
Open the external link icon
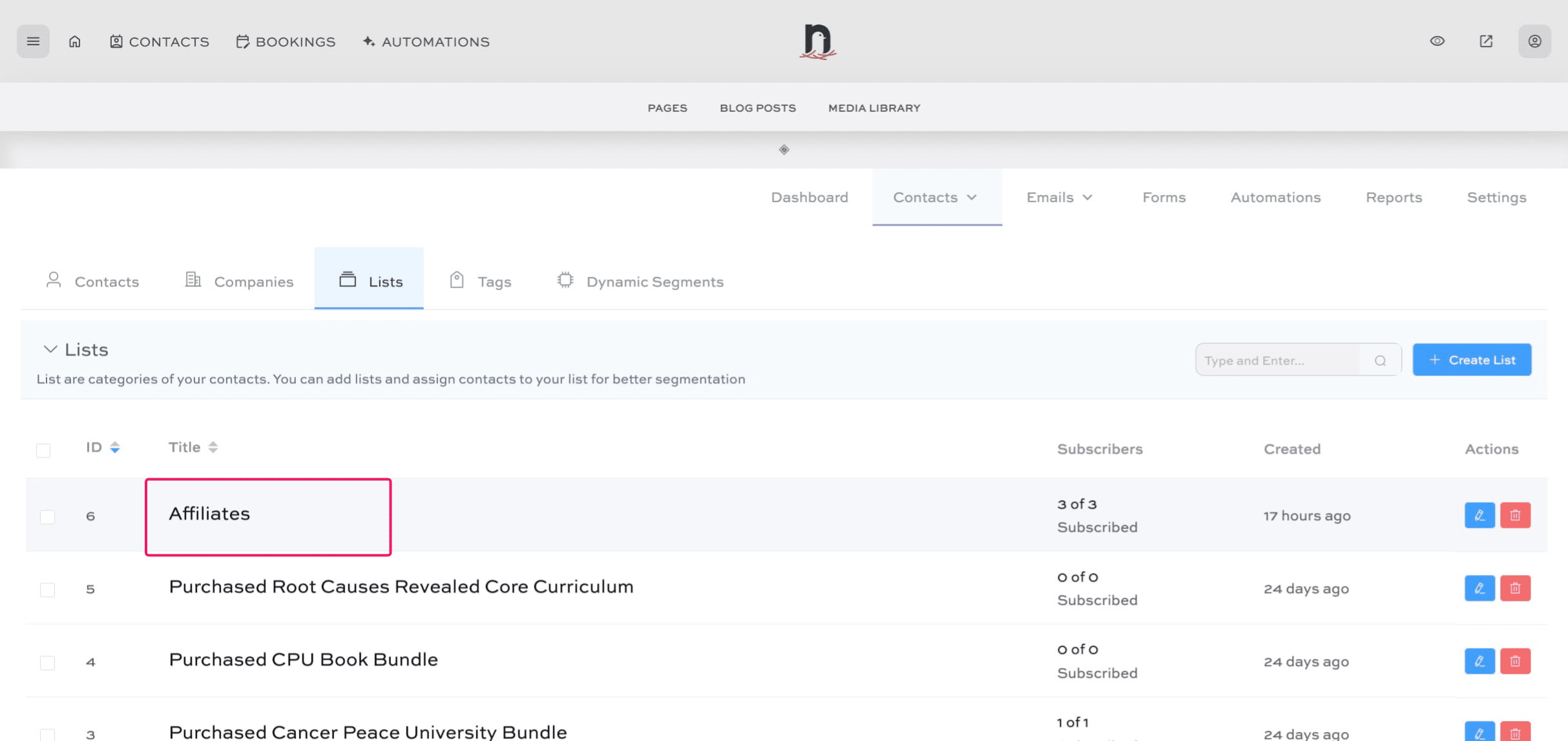[x=1486, y=41]
